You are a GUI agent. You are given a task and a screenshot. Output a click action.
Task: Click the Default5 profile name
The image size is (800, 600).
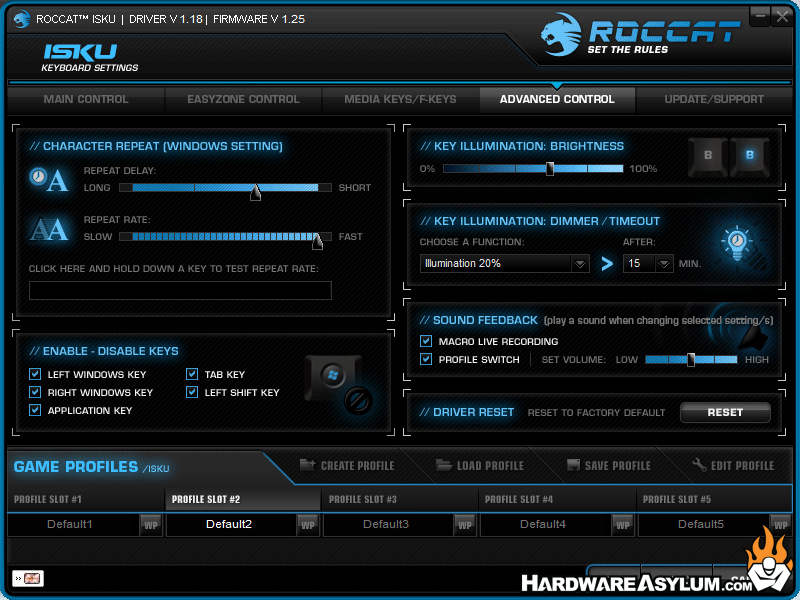(x=701, y=524)
